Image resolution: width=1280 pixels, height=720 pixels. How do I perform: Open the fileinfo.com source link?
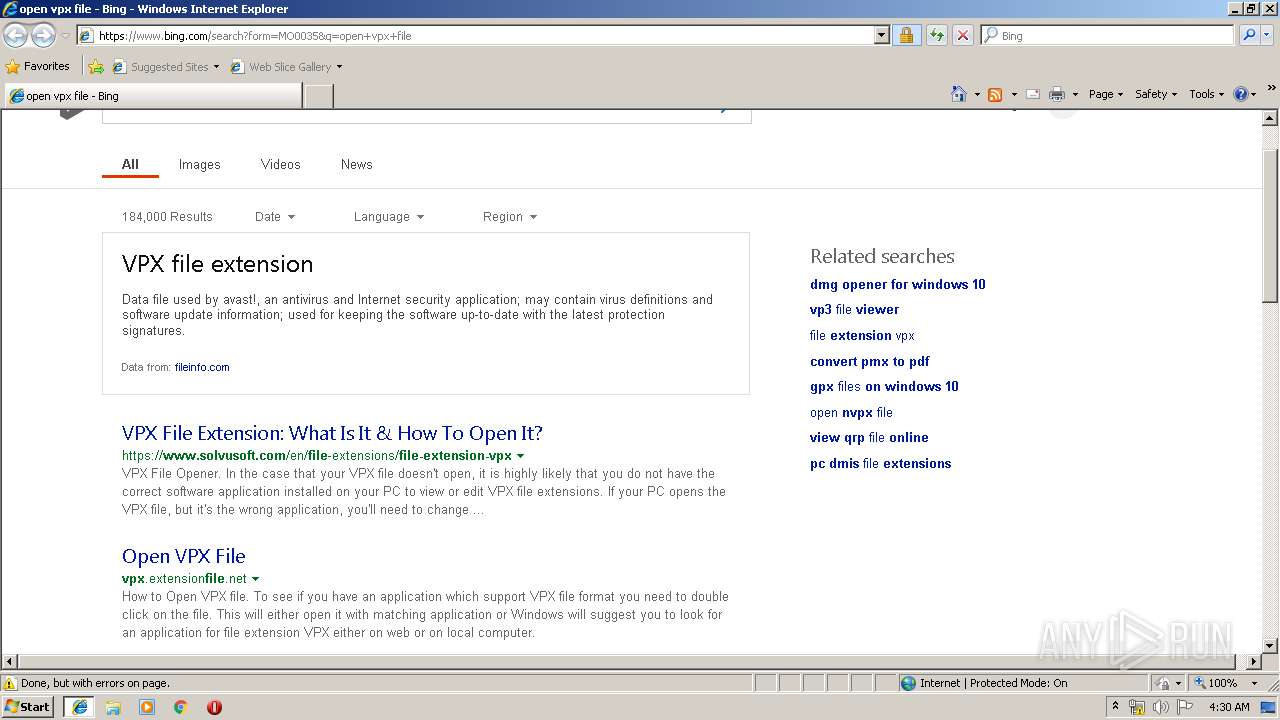tap(202, 367)
